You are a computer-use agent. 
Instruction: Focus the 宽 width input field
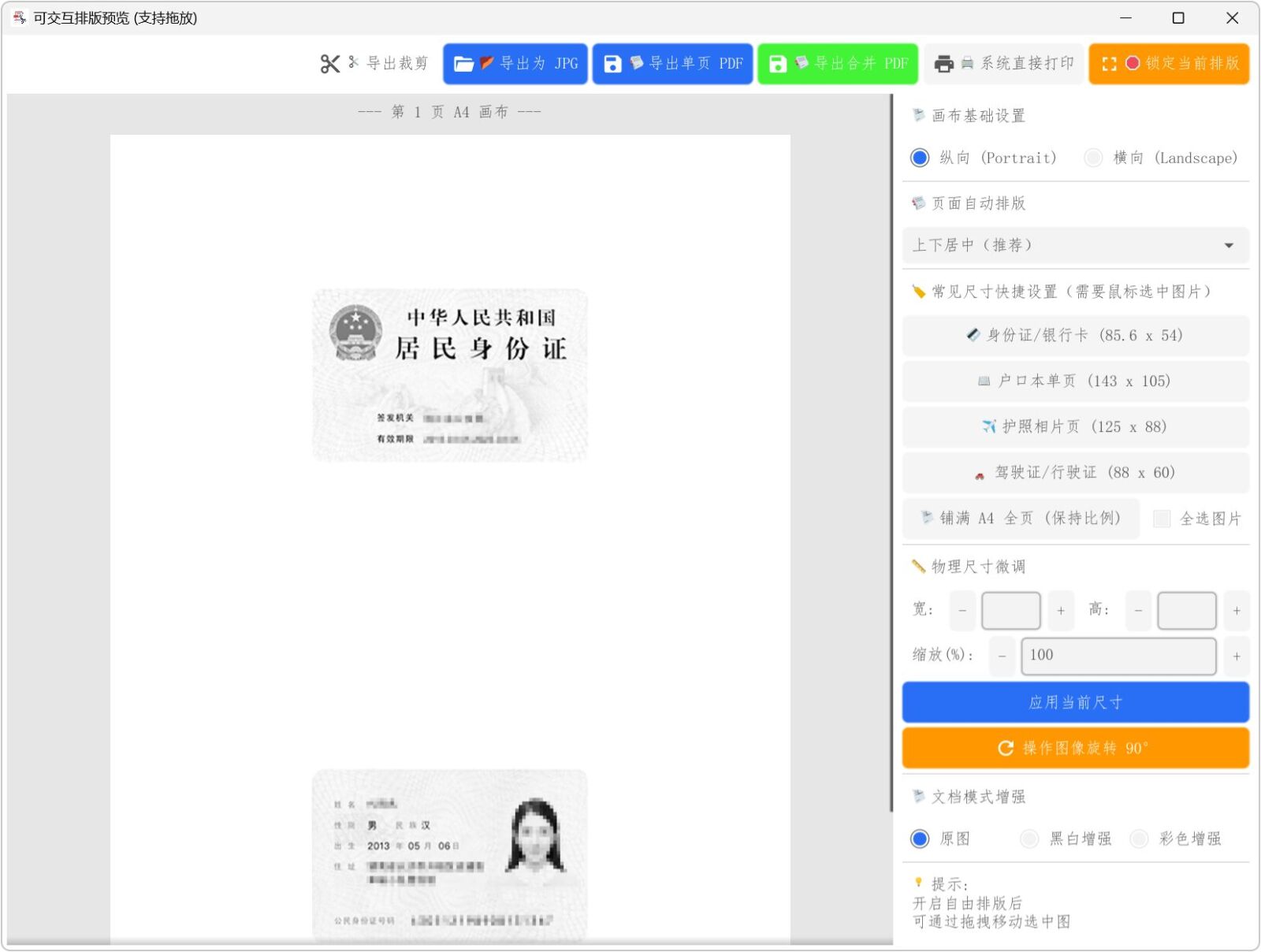1011,611
